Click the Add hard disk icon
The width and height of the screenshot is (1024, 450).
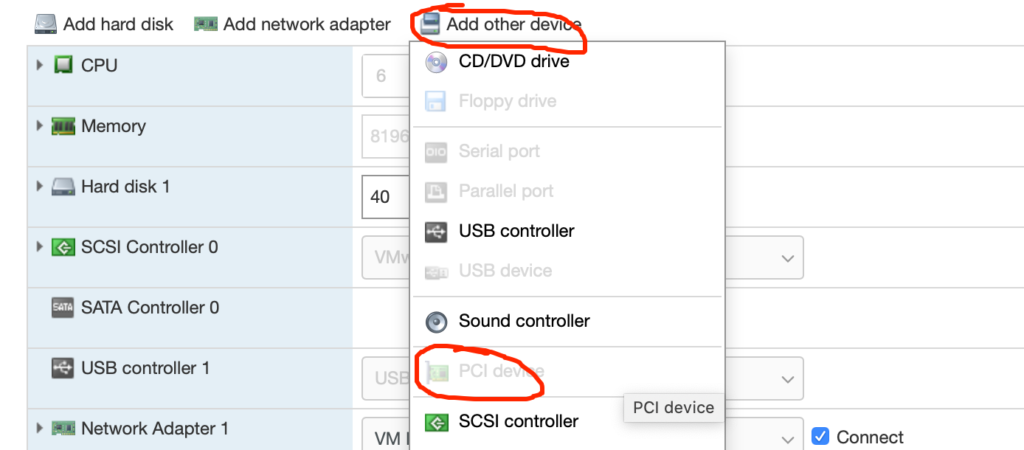point(45,24)
